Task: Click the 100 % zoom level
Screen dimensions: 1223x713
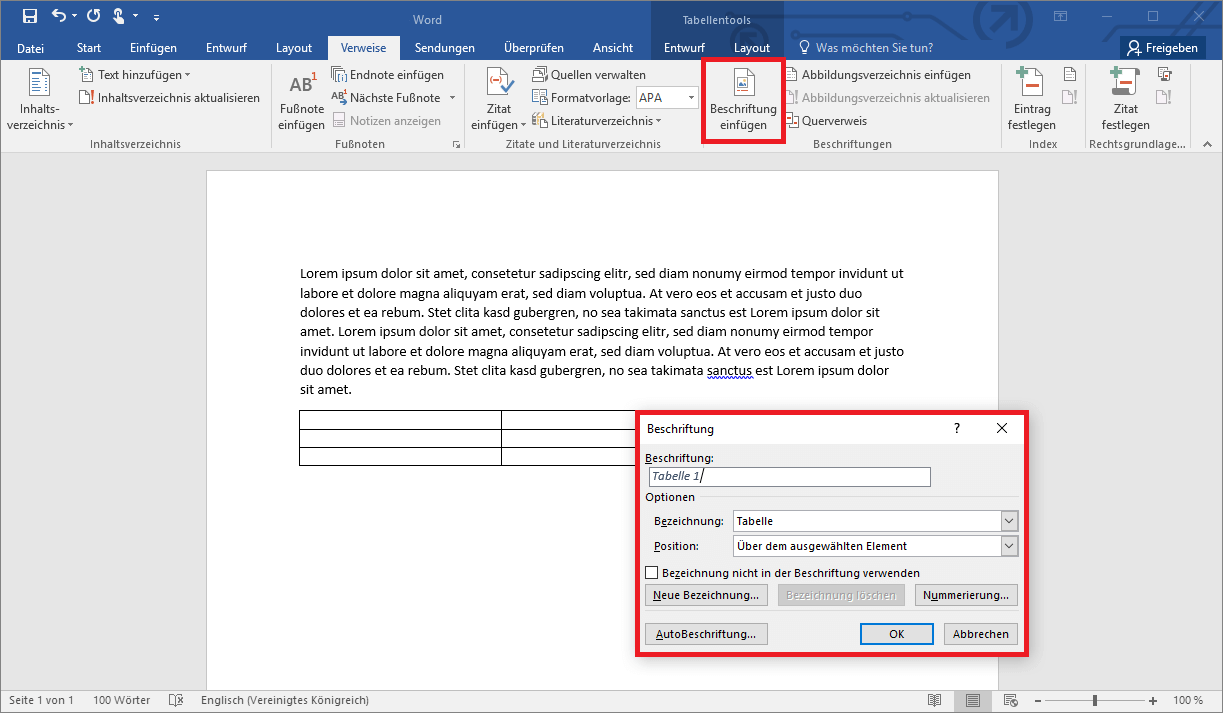Action: coord(1188,700)
